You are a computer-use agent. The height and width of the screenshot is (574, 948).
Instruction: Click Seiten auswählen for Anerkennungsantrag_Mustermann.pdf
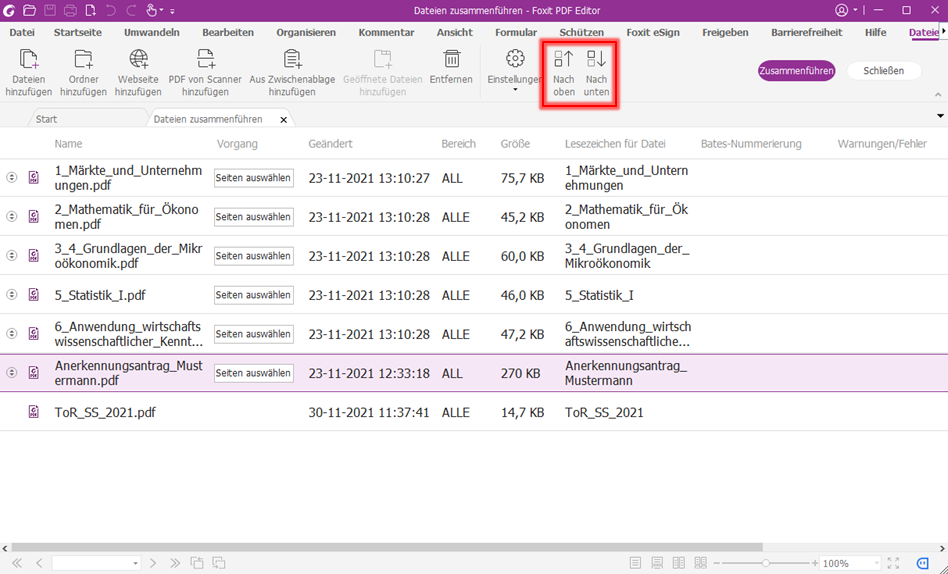point(253,373)
